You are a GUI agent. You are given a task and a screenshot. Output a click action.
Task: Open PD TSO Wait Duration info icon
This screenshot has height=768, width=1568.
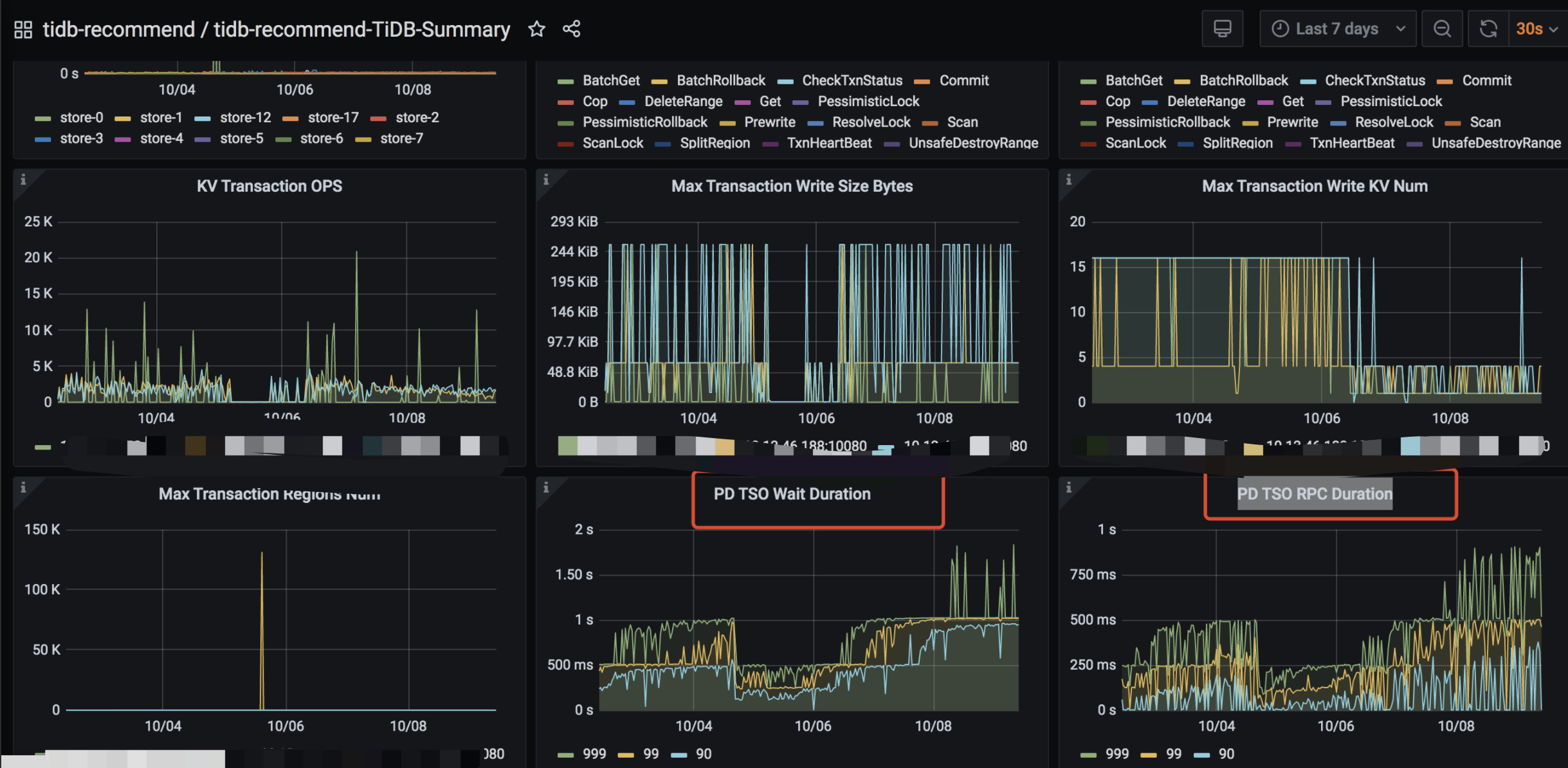546,488
